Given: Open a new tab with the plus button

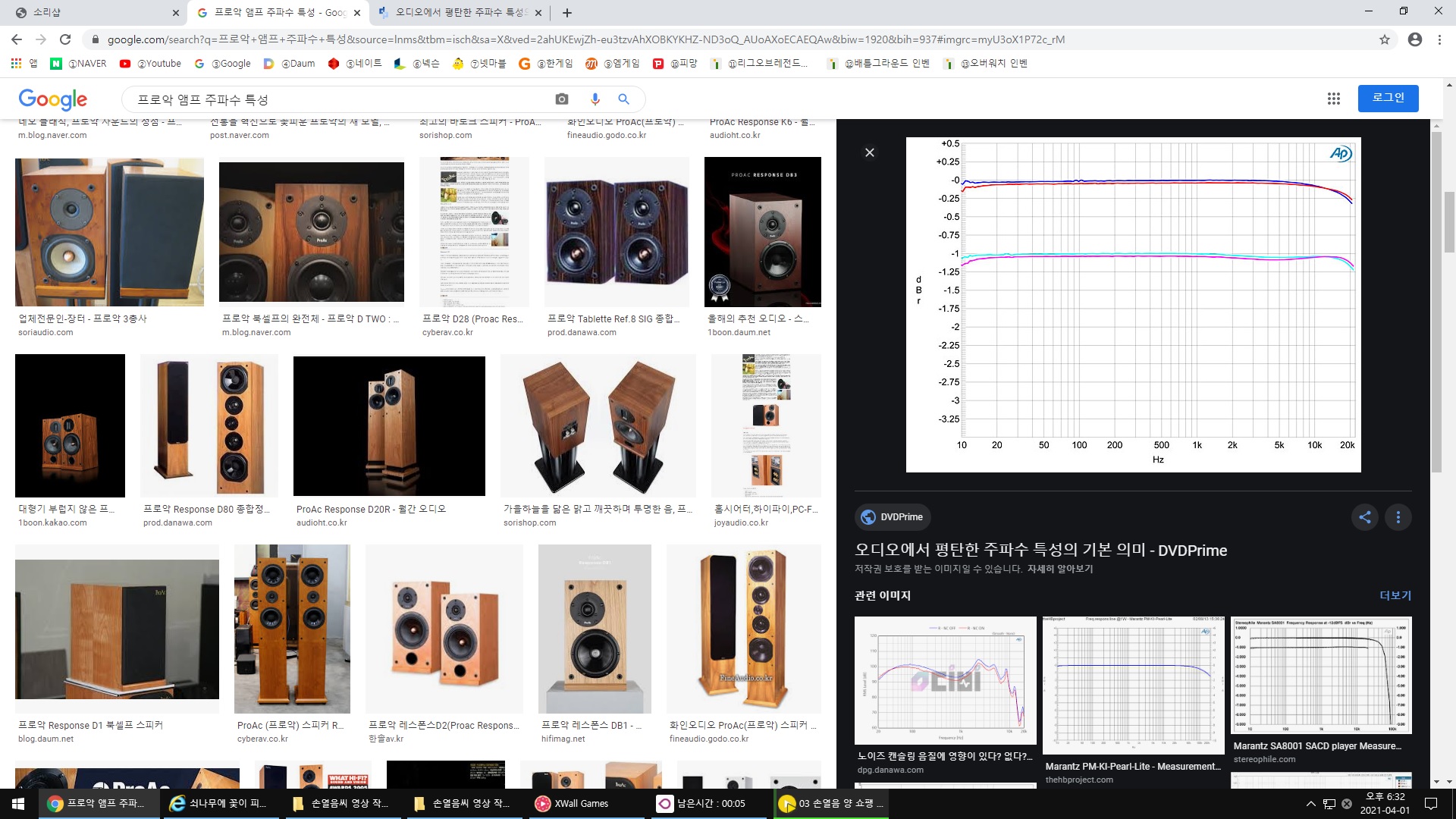Looking at the screenshot, I should click(567, 12).
